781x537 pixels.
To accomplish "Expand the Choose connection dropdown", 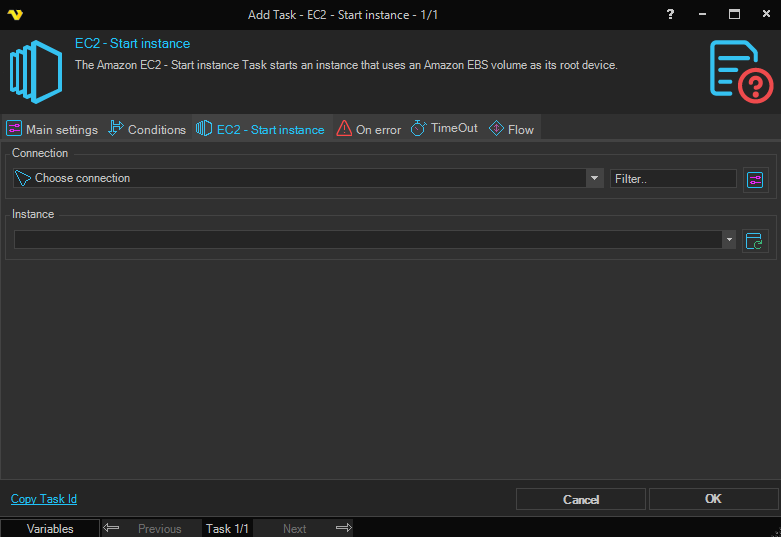I will pos(595,178).
